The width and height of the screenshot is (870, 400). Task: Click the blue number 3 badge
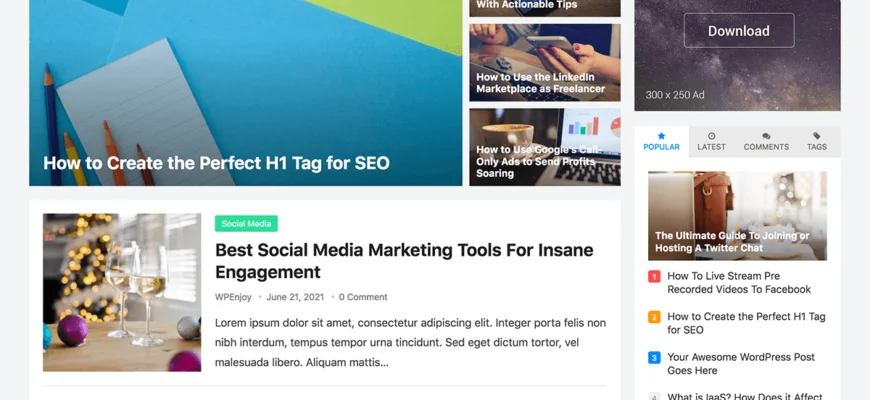[x=654, y=357]
